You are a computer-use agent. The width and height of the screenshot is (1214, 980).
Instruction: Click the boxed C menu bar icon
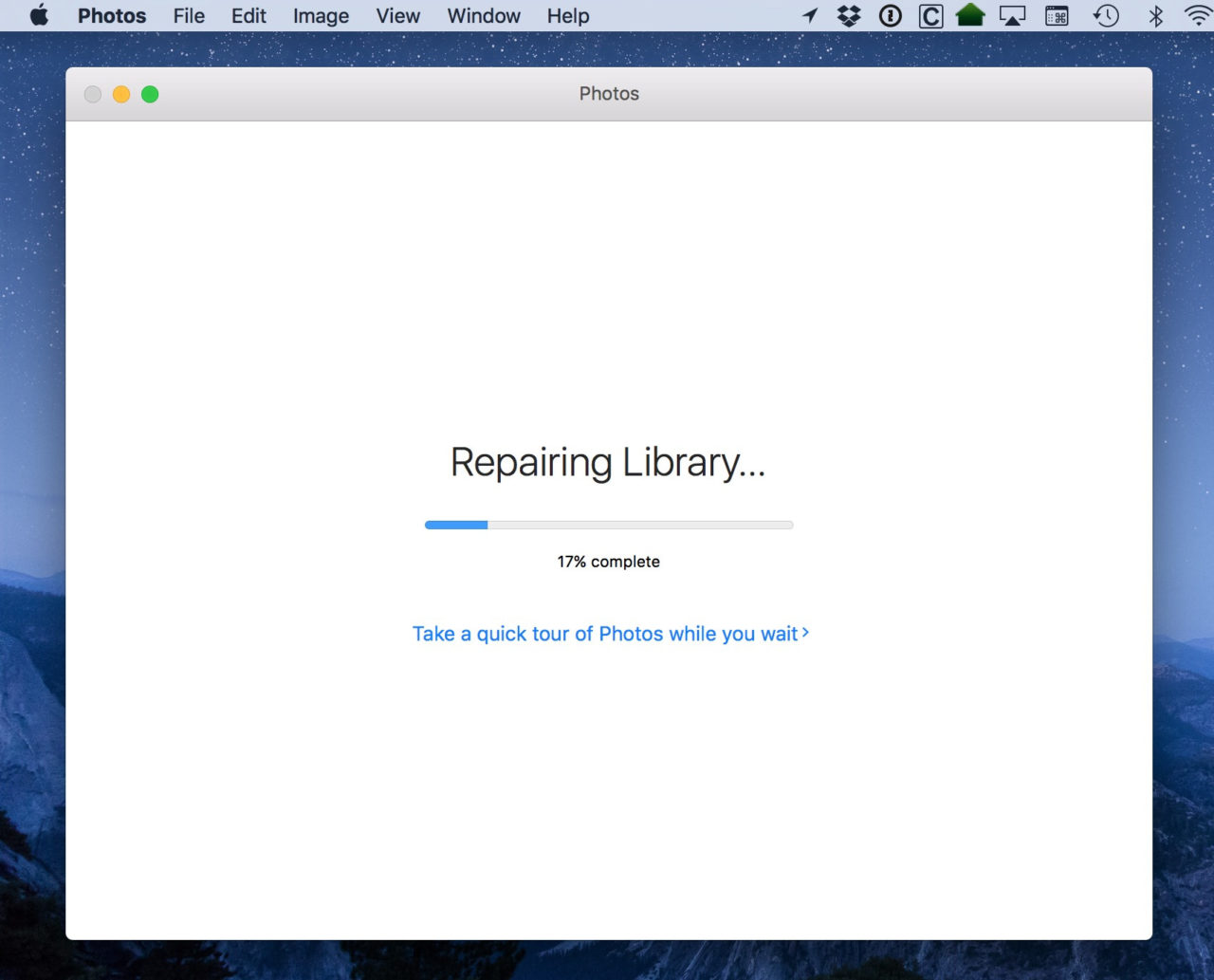pos(931,16)
